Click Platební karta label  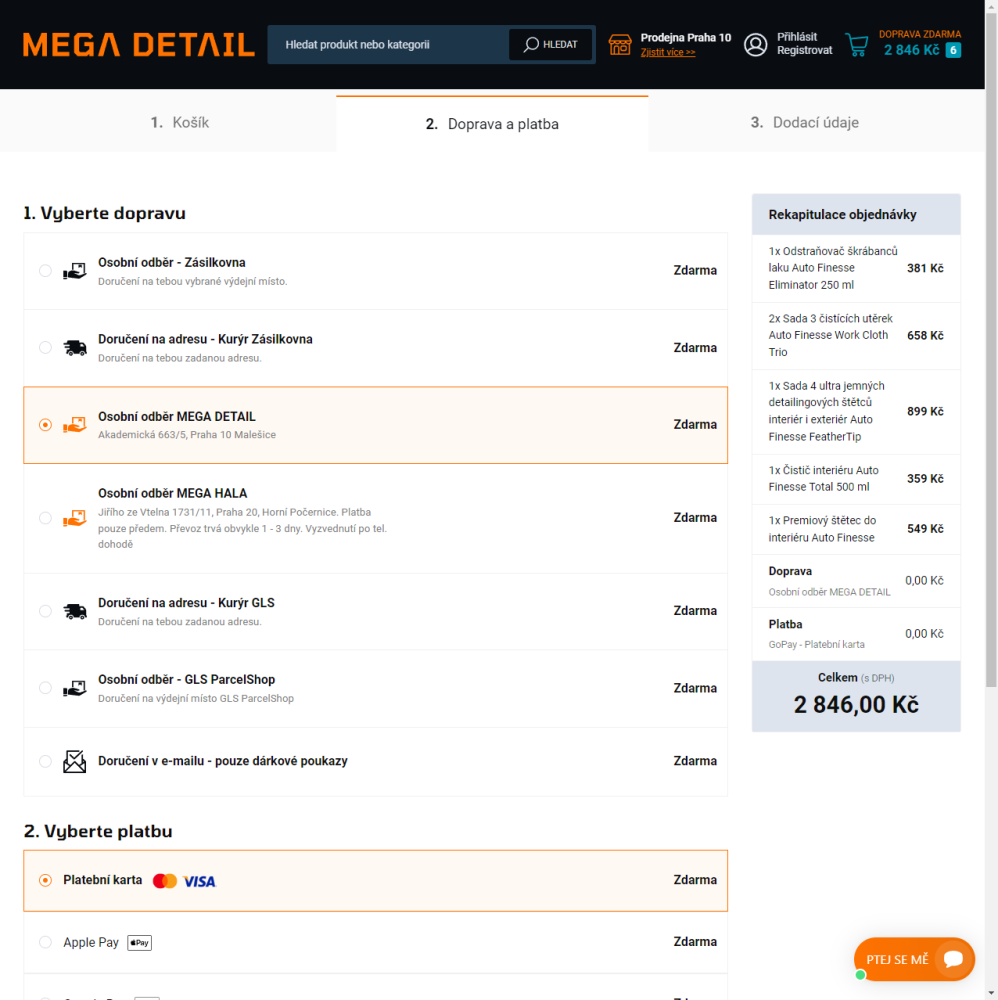click(103, 880)
